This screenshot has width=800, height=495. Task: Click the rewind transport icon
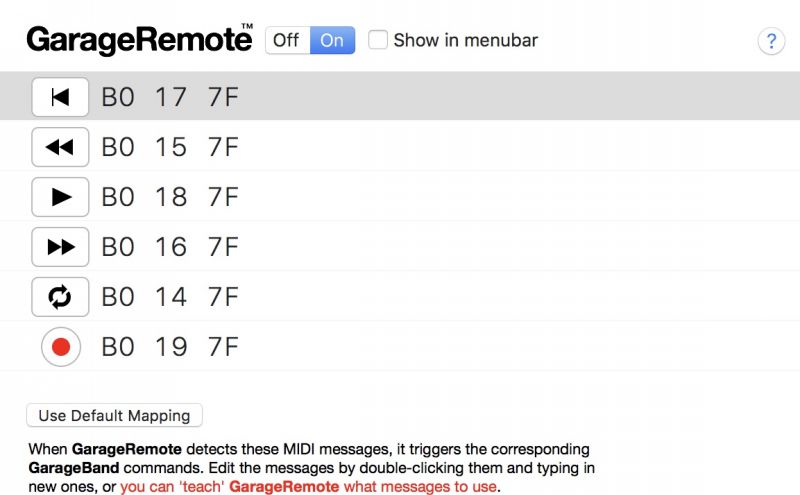click(60, 147)
